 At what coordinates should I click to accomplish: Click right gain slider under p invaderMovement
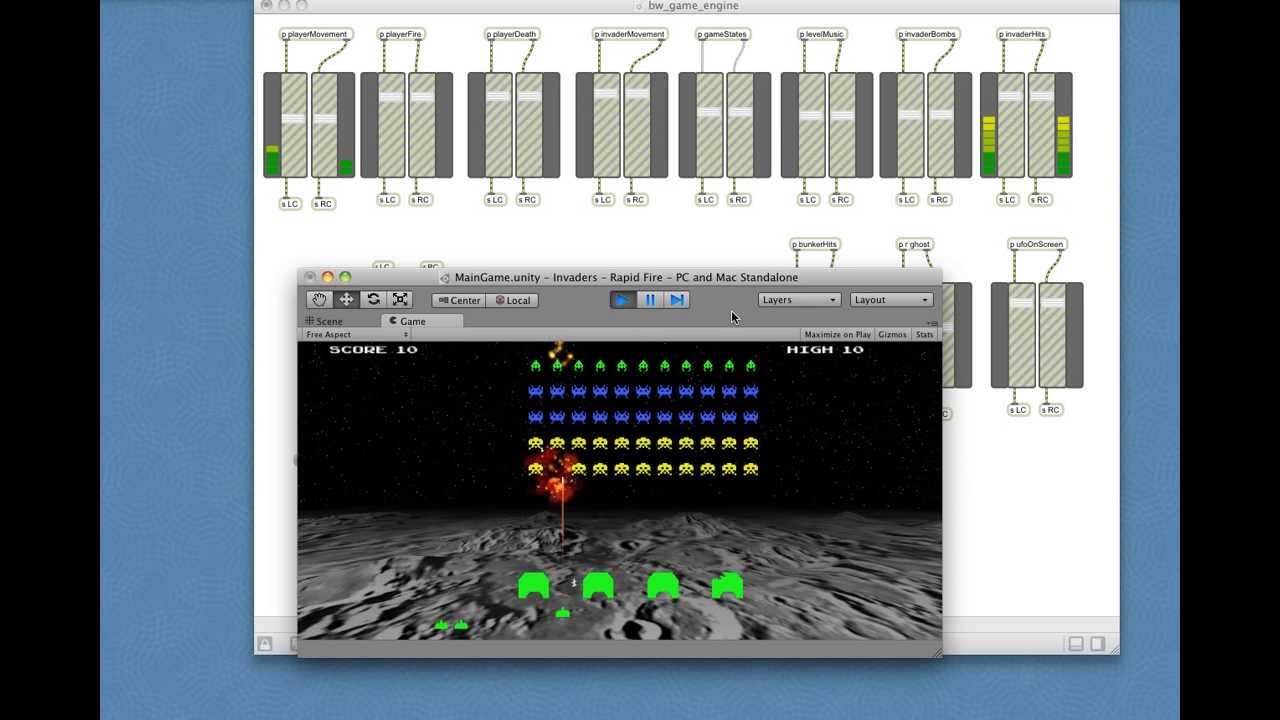coord(637,125)
